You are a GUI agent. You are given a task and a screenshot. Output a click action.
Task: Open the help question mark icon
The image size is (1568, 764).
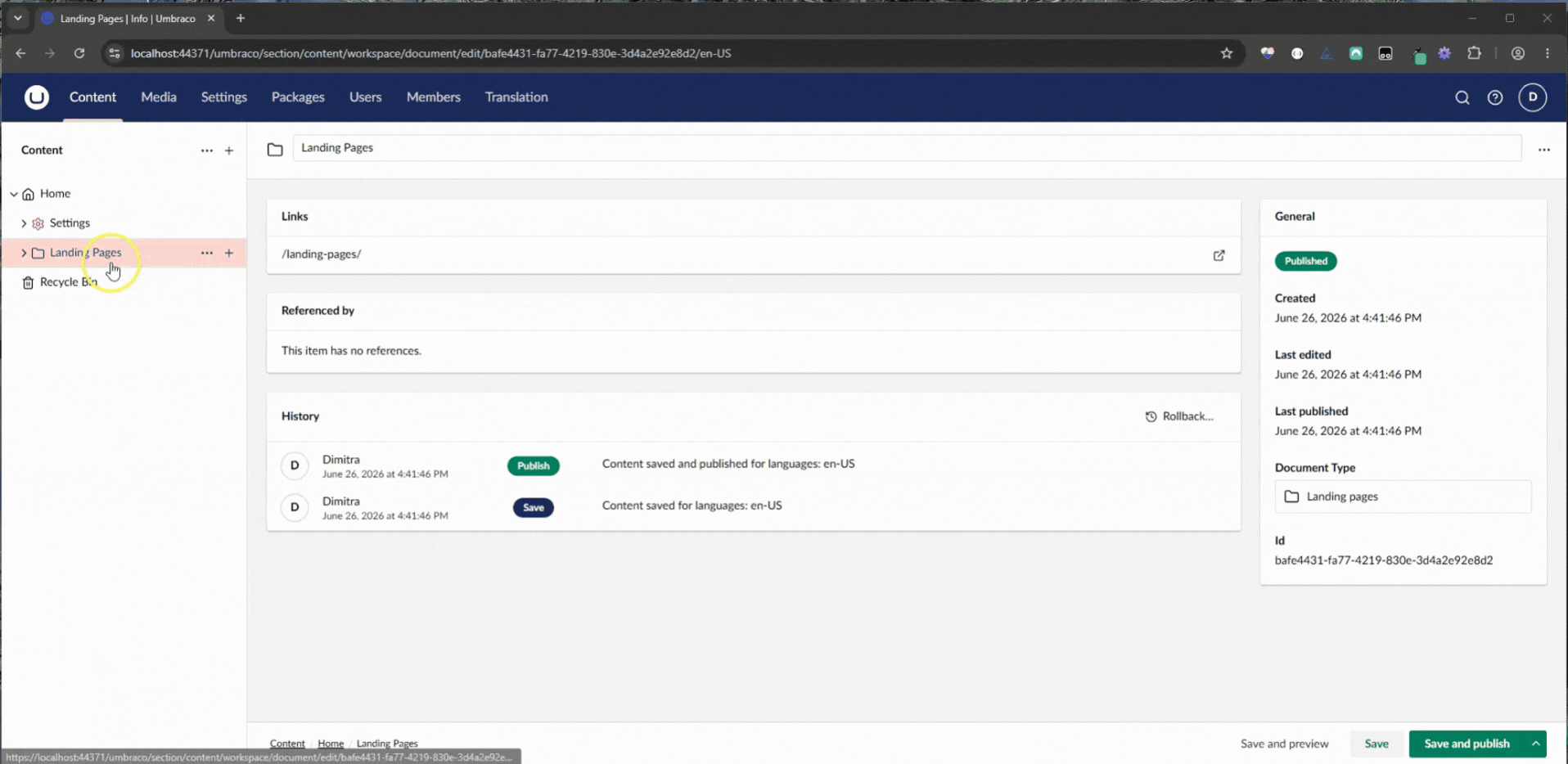click(1494, 97)
